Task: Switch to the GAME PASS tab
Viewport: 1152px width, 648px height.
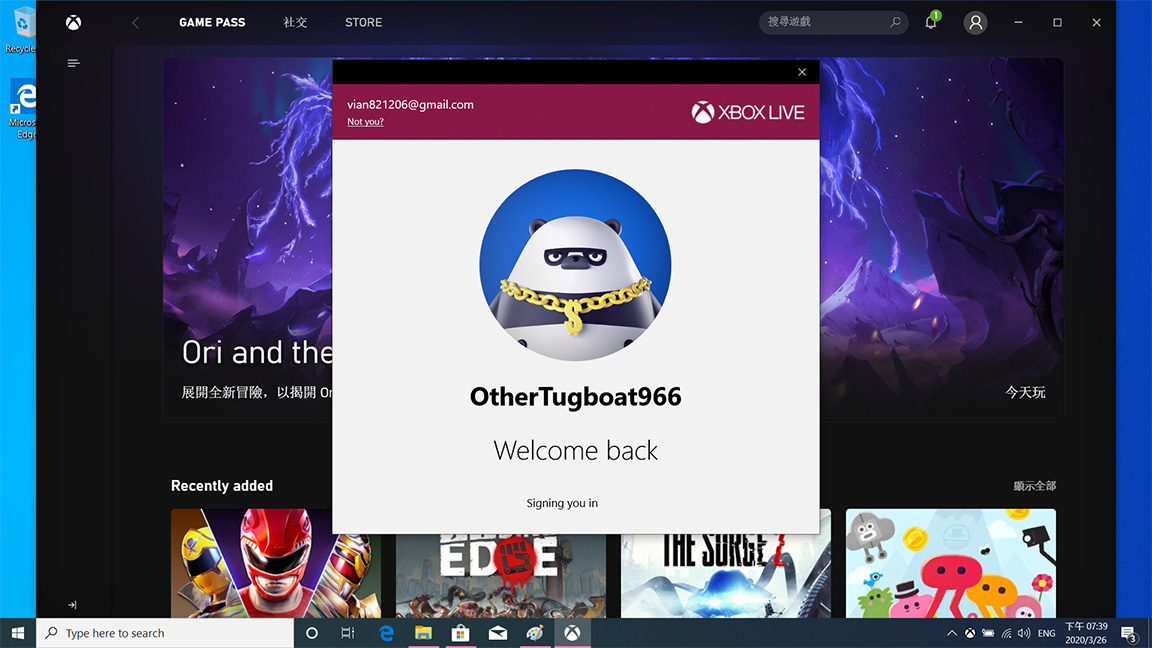Action: (212, 22)
